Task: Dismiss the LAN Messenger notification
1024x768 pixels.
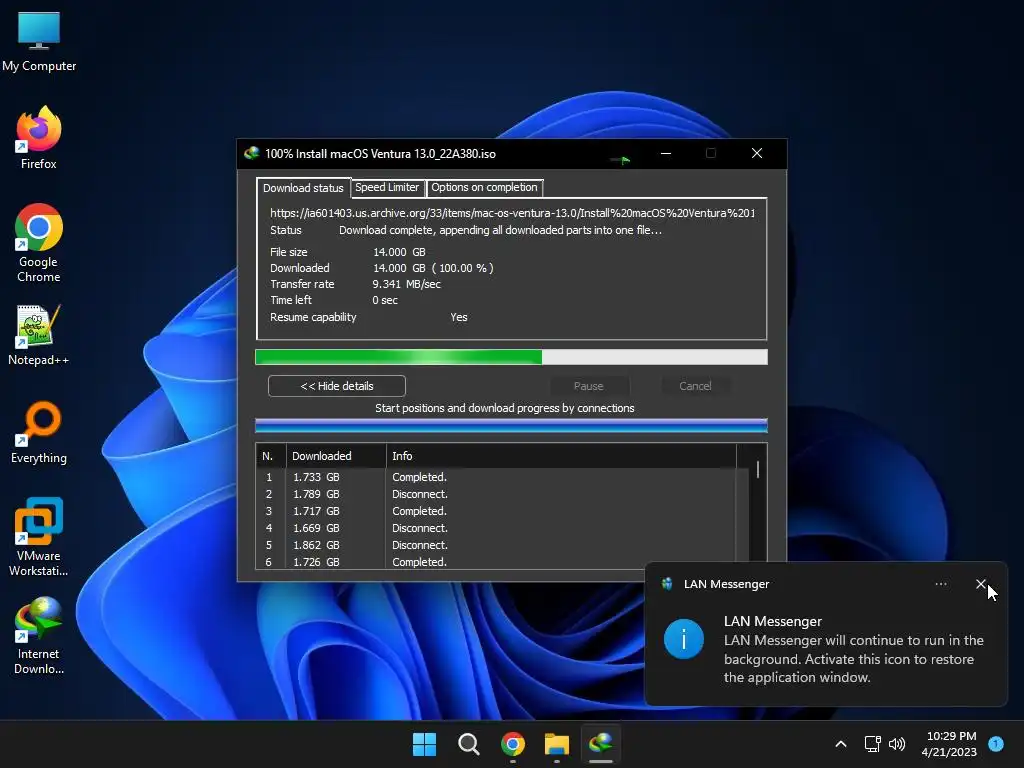Action: 981,584
